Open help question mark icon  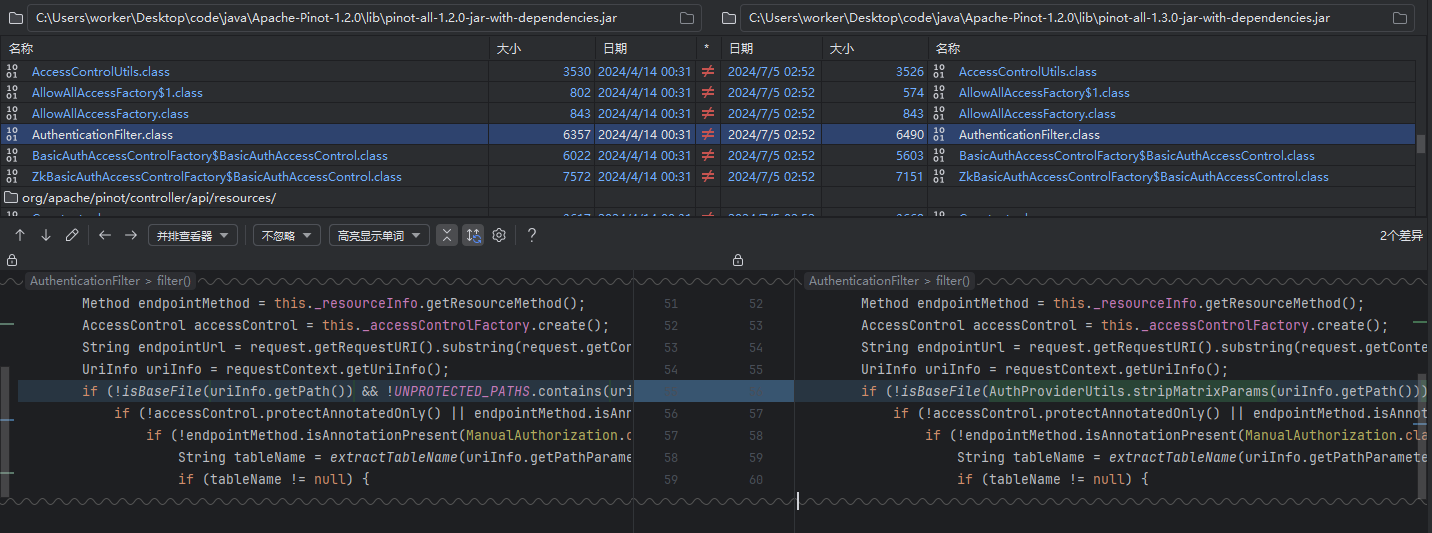[532, 235]
